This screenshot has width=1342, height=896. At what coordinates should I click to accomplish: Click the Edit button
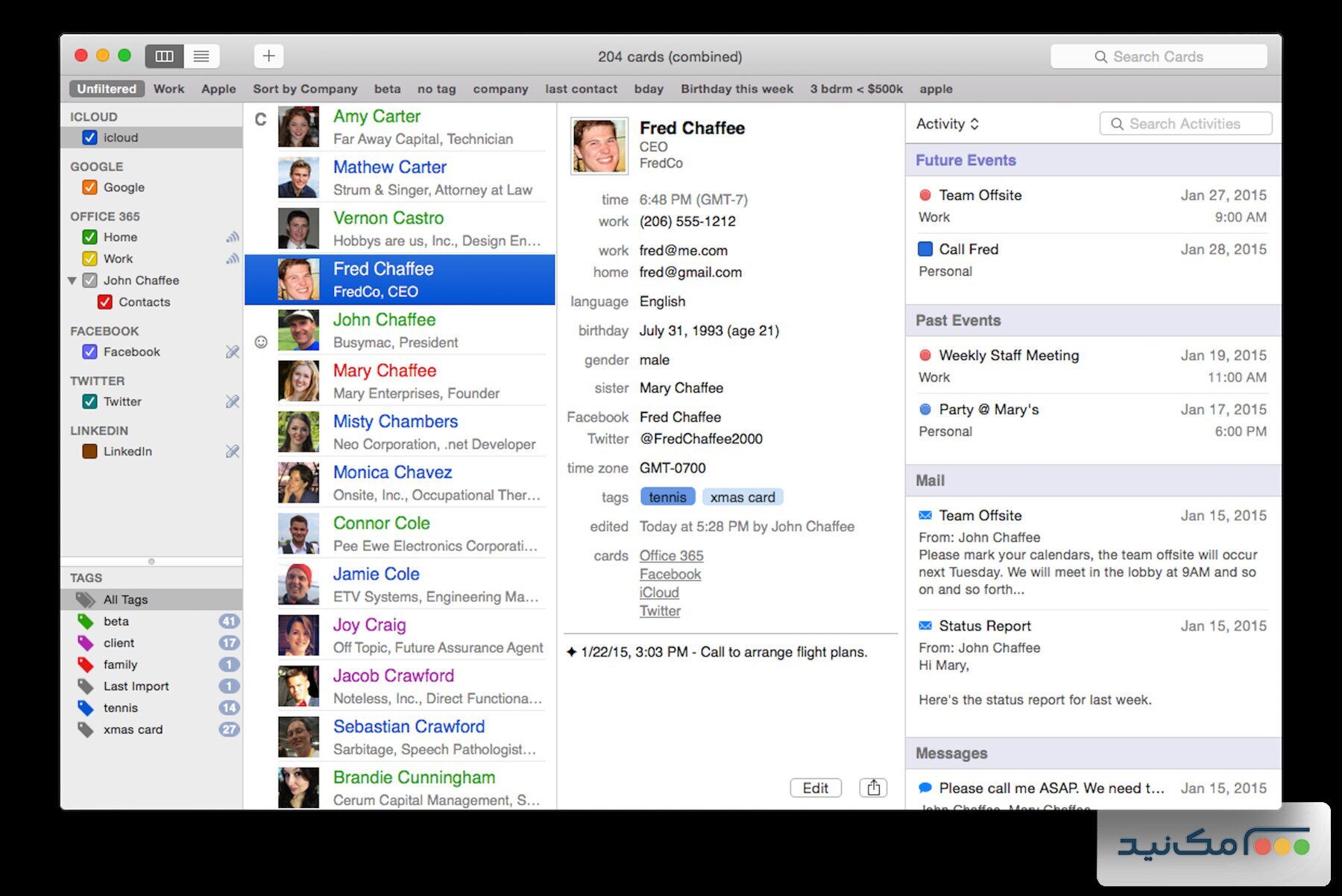[815, 788]
